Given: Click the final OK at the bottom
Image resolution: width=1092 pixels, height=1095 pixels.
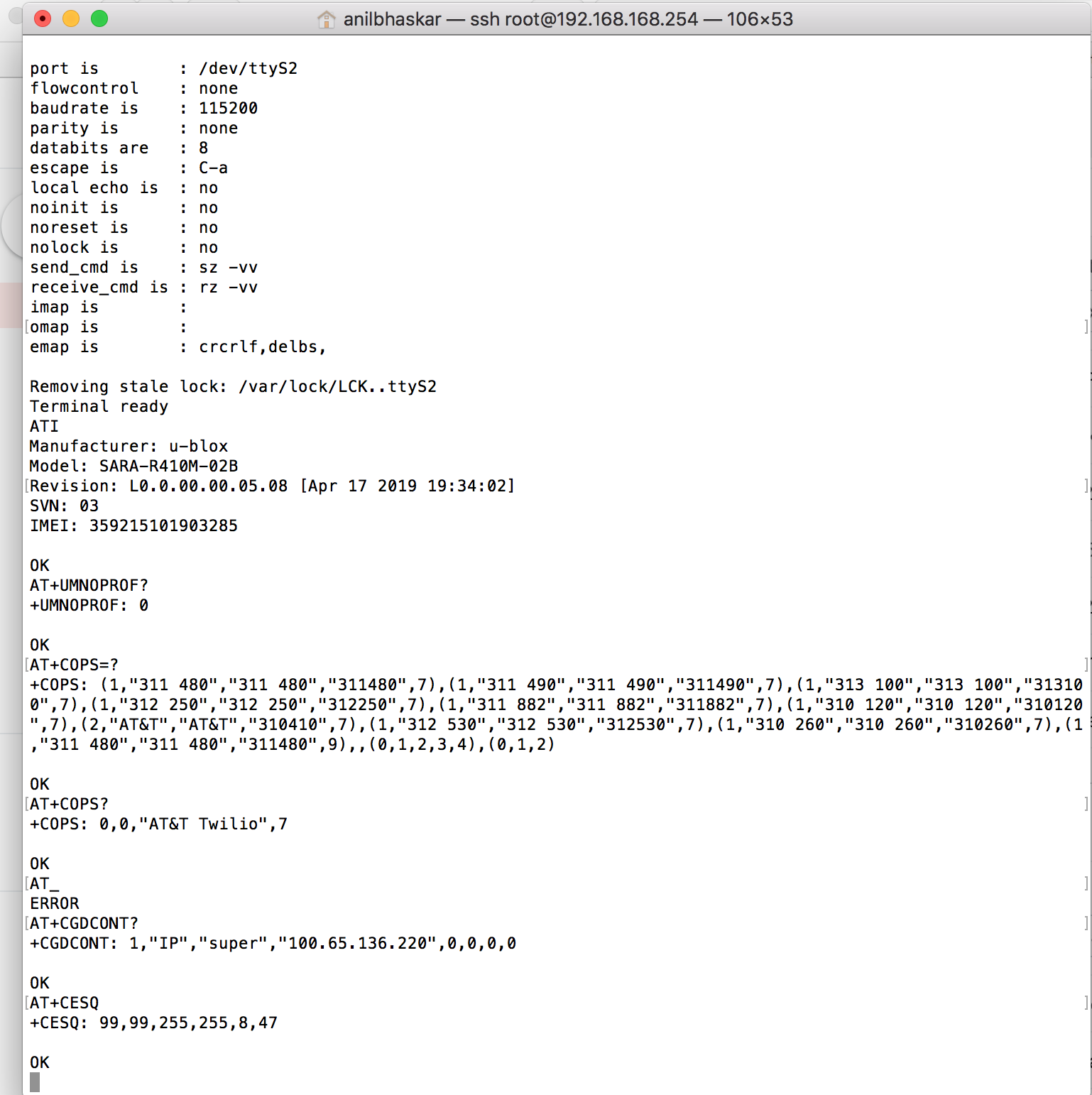Looking at the screenshot, I should click(40, 1062).
